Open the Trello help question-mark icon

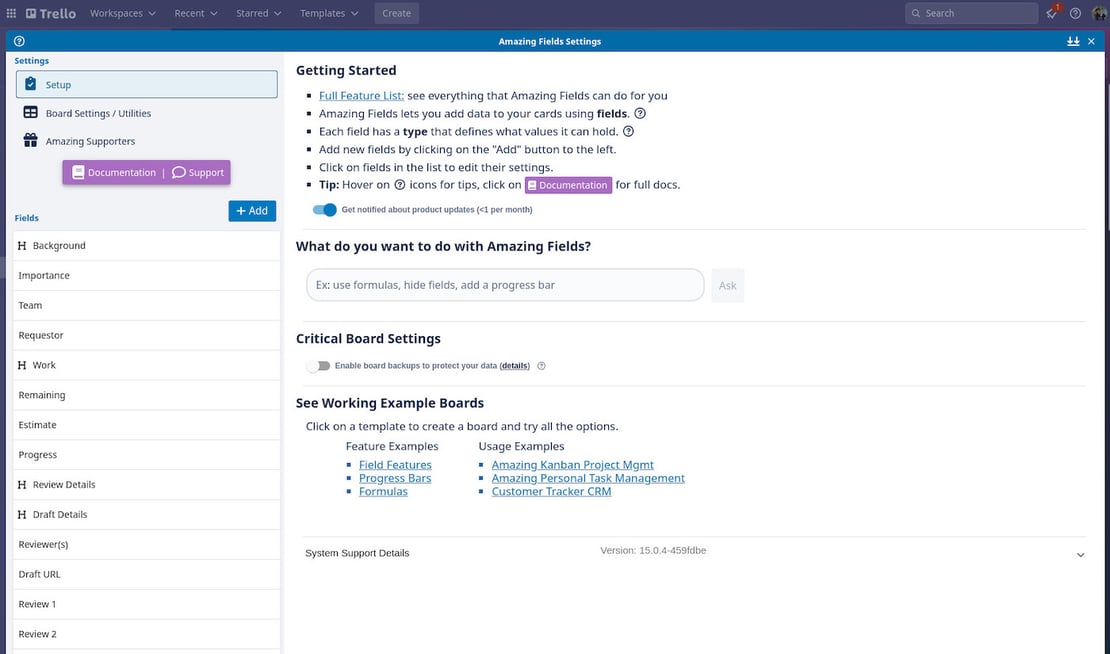[1075, 13]
